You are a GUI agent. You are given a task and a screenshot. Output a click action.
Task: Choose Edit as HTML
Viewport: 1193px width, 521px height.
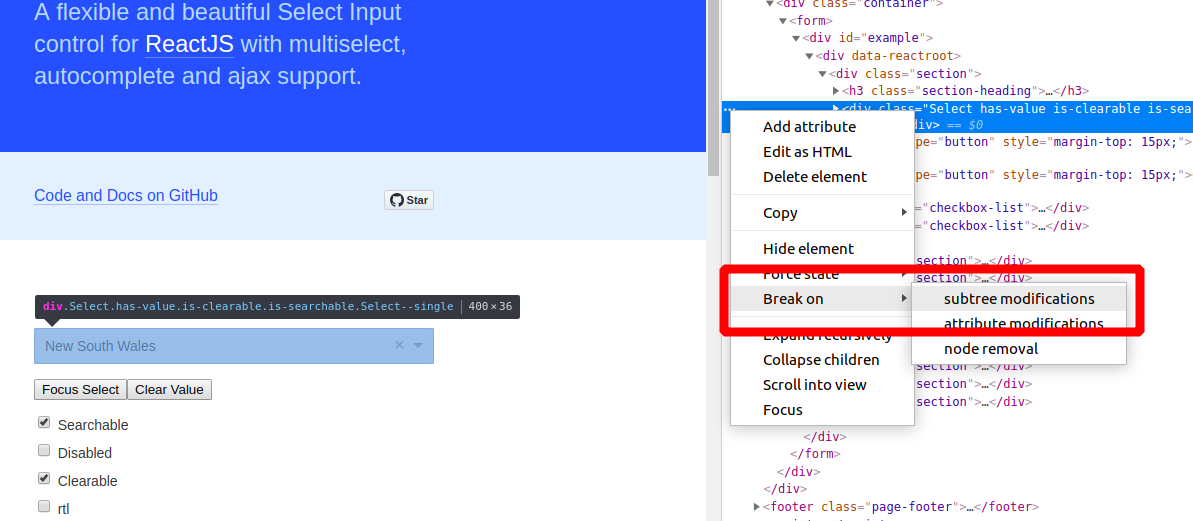(822, 152)
